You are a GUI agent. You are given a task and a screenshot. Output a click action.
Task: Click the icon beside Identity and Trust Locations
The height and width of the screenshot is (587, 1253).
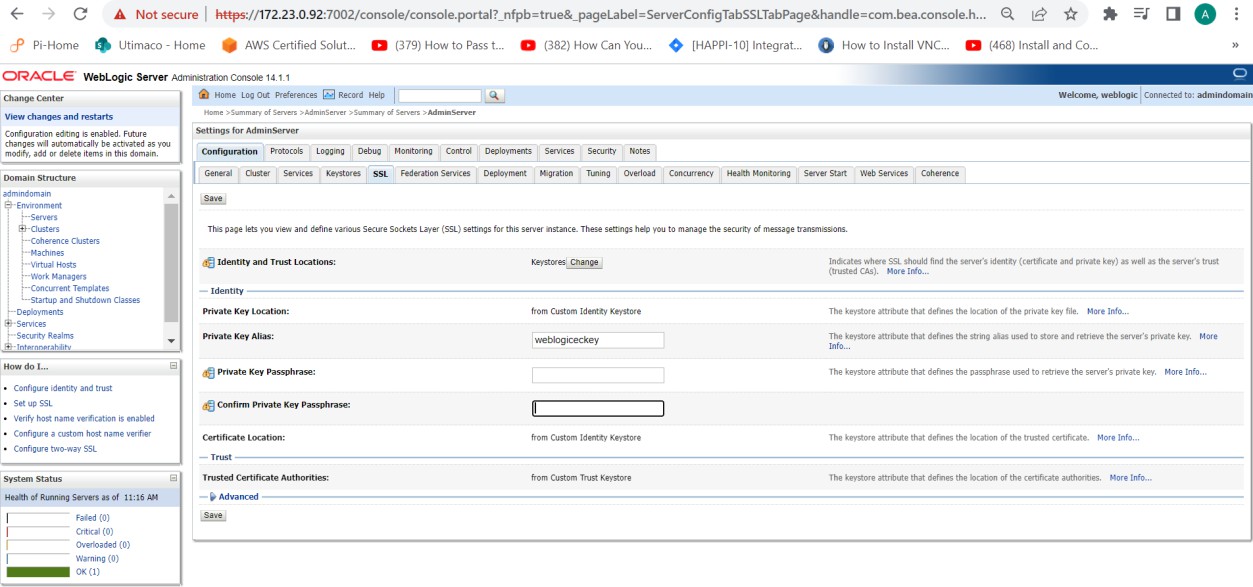point(209,262)
